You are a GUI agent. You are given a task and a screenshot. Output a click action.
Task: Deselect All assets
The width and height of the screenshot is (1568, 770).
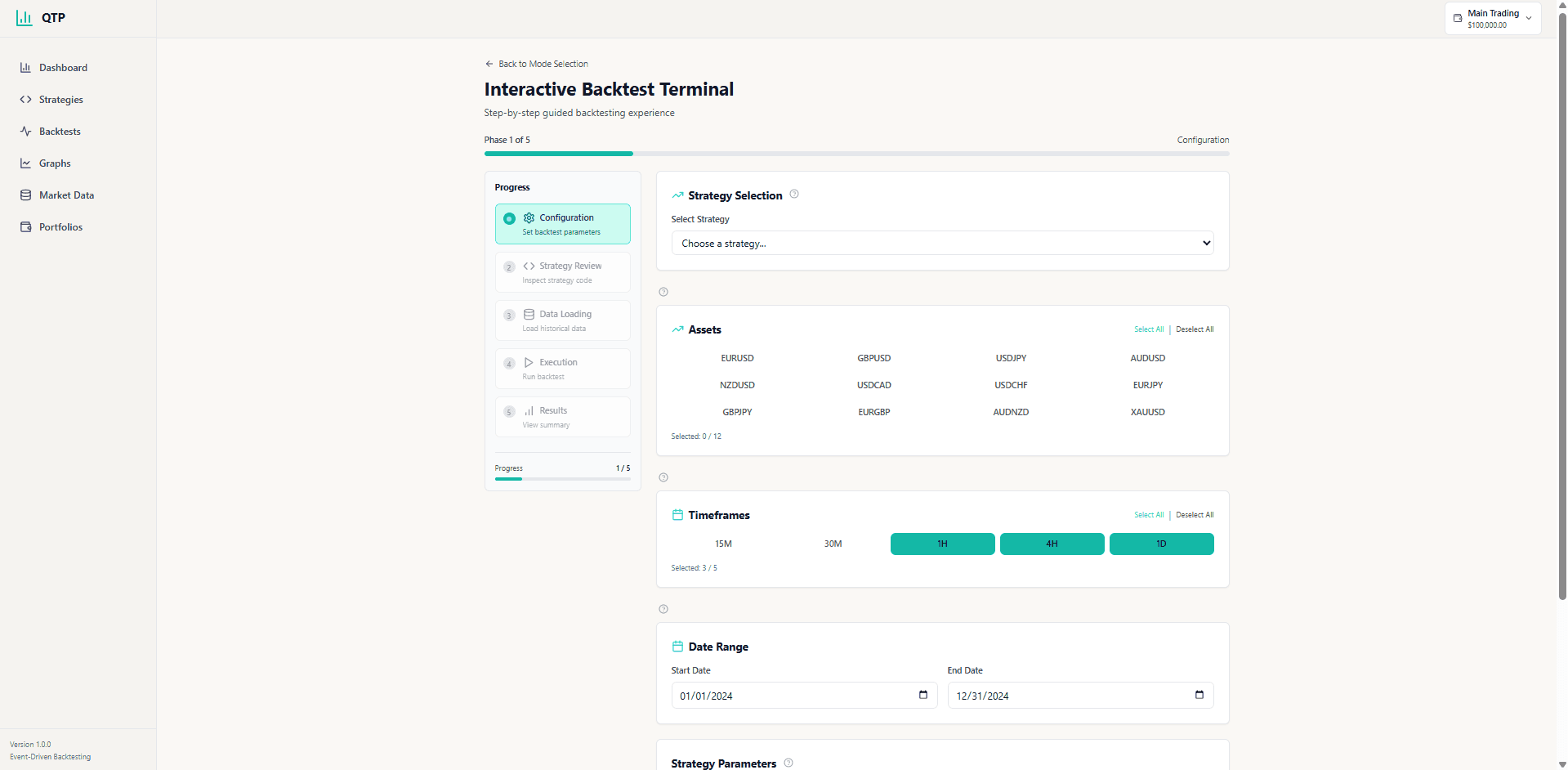[1195, 329]
